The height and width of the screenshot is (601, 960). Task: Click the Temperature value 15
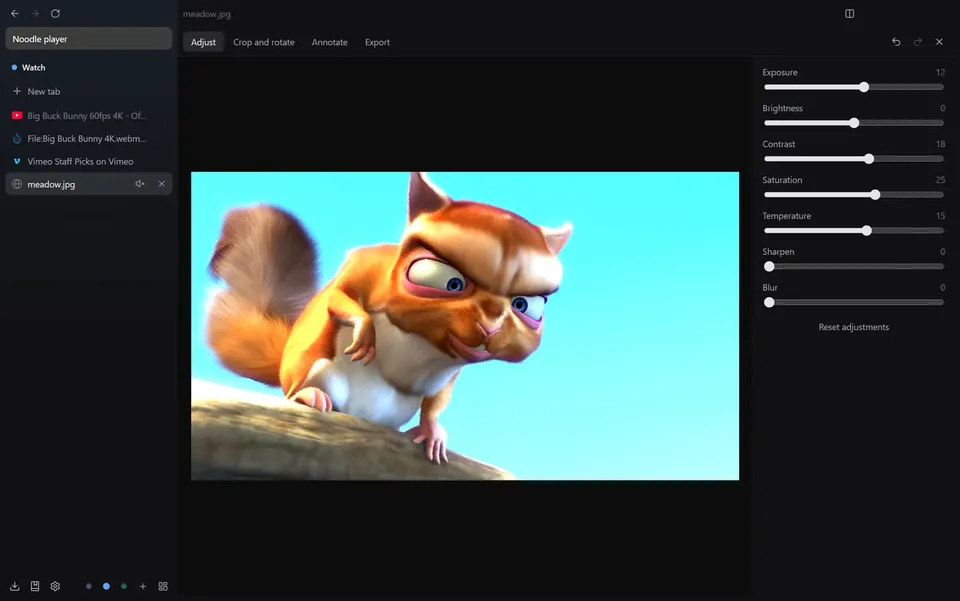pos(940,216)
